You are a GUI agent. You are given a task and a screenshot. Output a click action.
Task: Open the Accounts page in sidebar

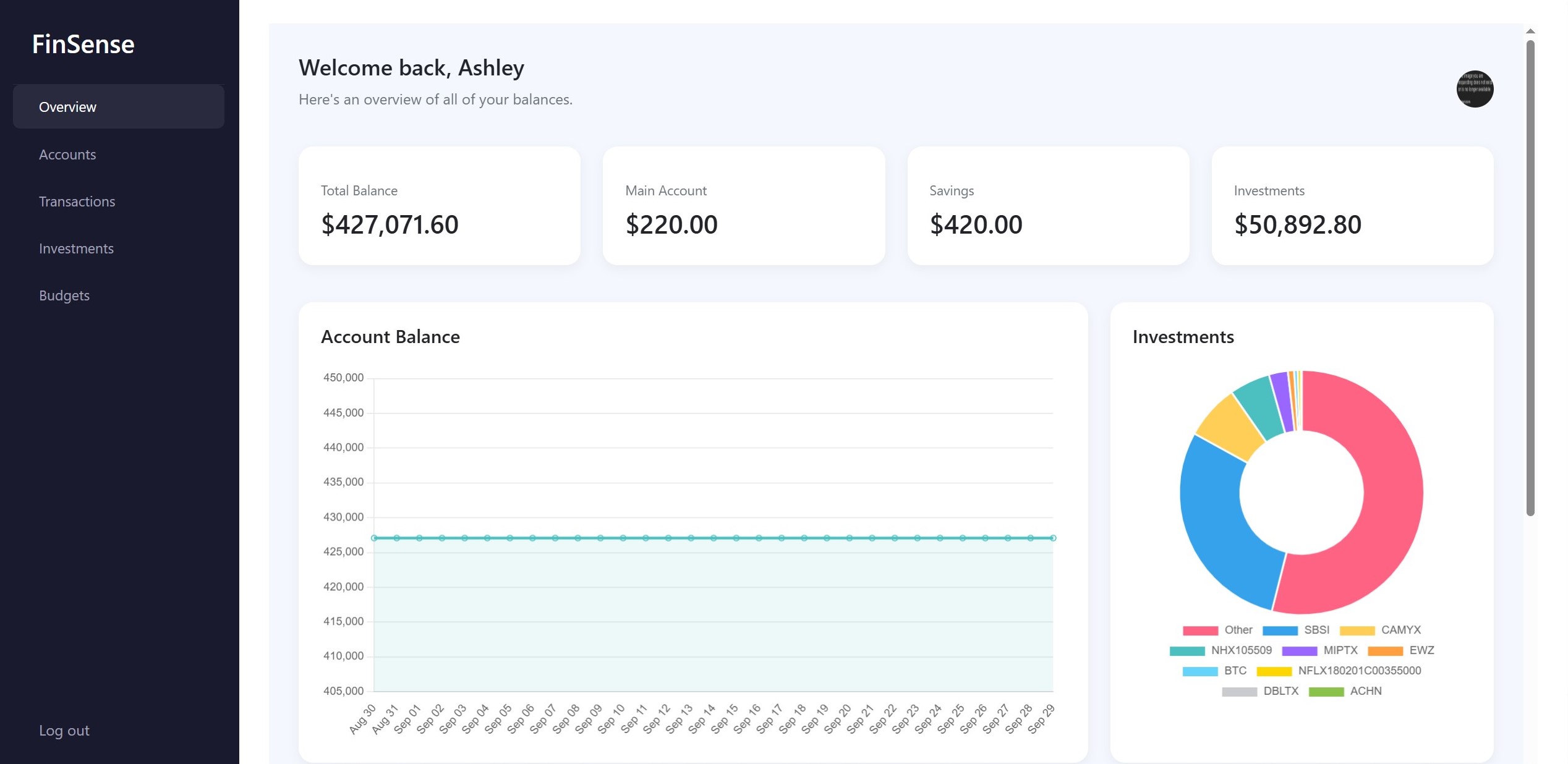point(67,155)
